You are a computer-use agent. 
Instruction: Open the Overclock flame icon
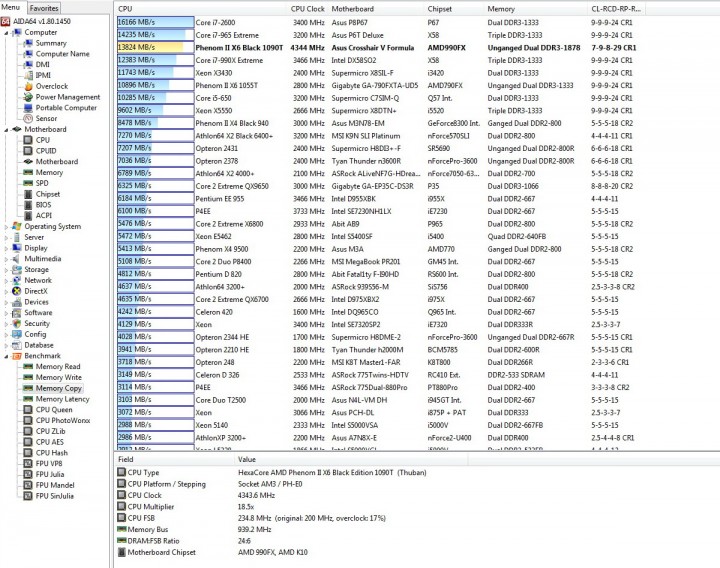coord(28,86)
